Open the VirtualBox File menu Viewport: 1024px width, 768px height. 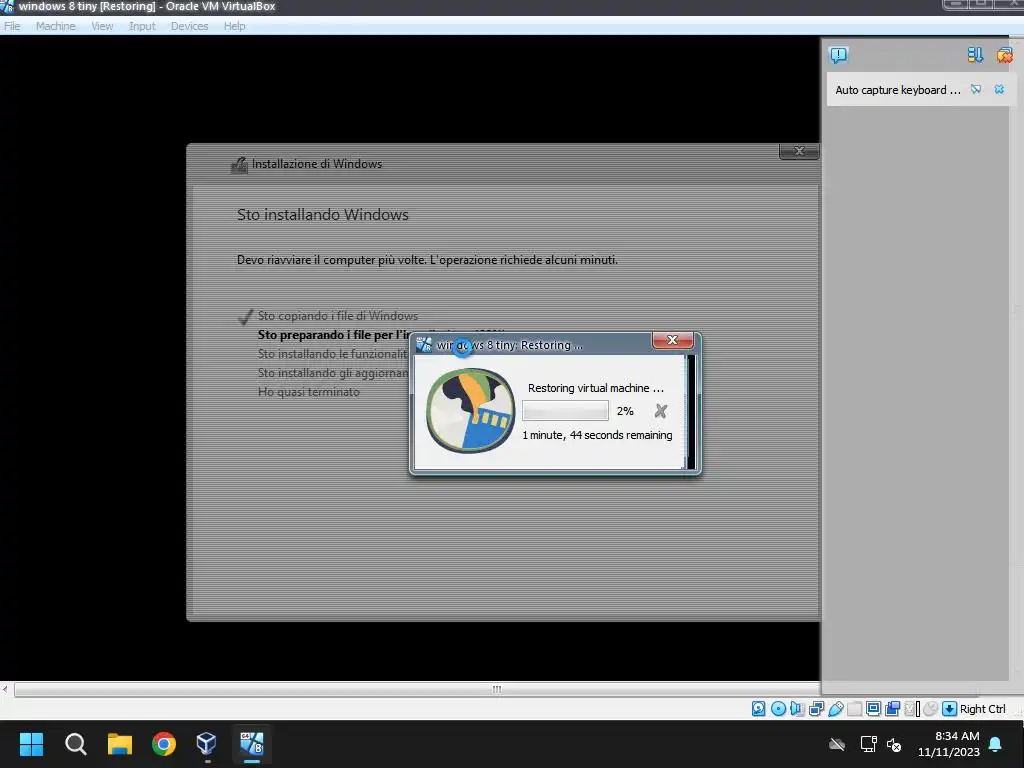12,26
